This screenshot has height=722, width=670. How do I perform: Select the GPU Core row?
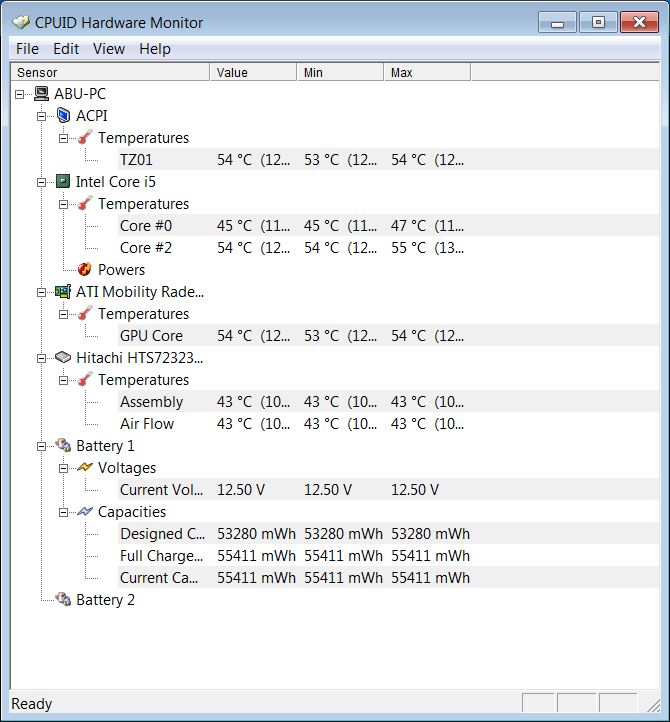(x=388, y=335)
